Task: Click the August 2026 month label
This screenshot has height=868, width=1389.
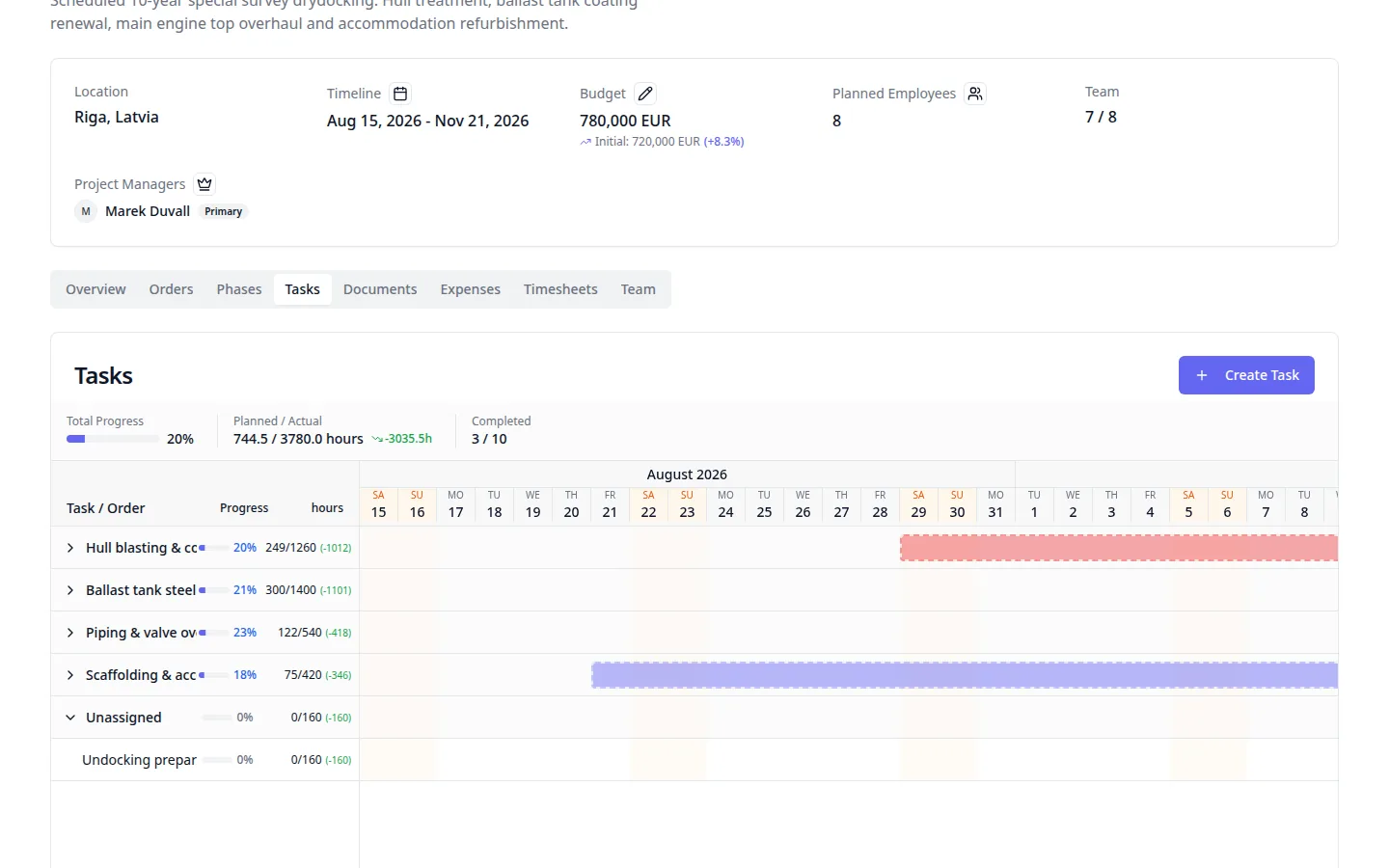Action: [x=687, y=475]
